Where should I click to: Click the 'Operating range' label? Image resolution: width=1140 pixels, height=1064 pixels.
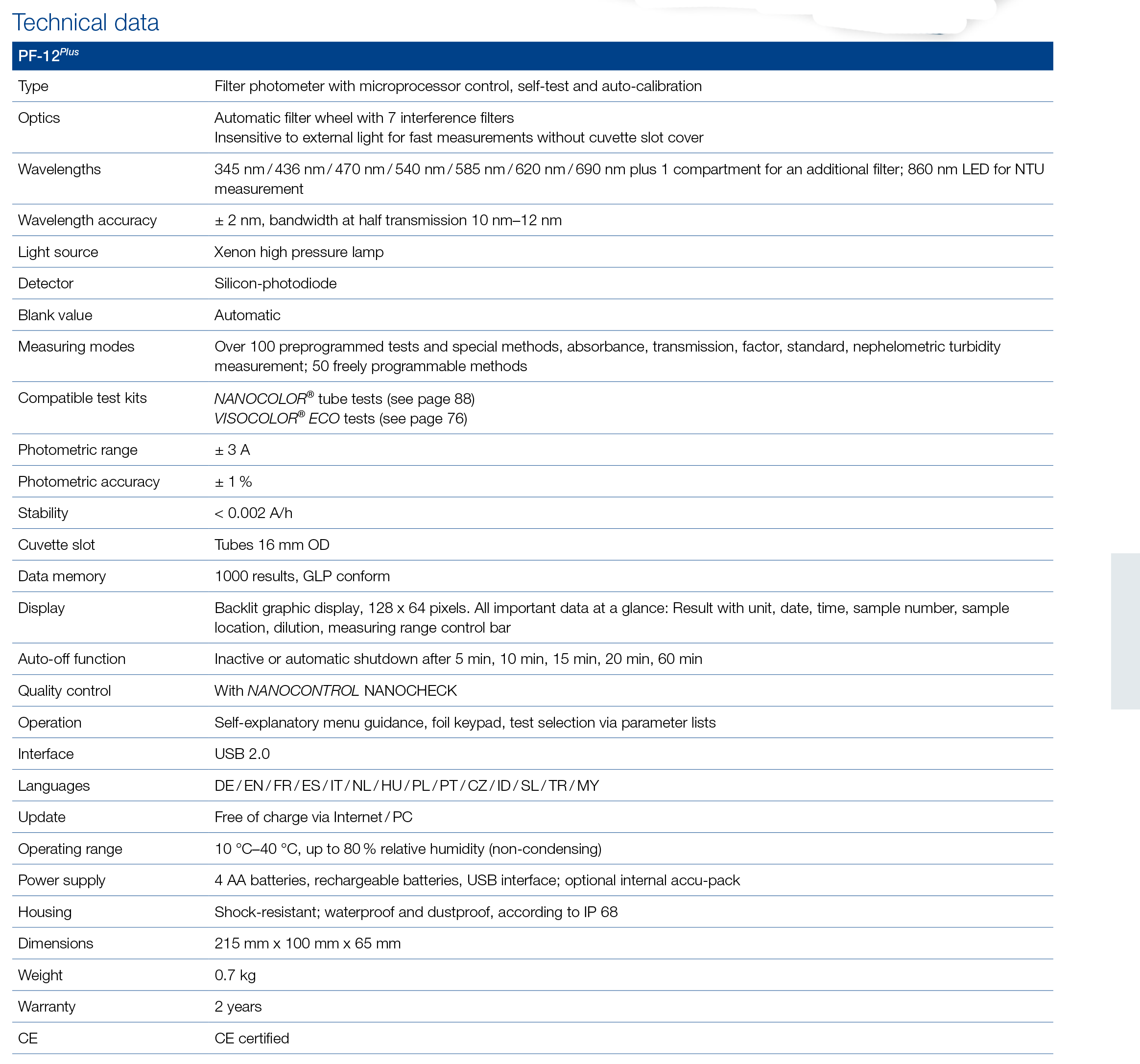point(70,849)
